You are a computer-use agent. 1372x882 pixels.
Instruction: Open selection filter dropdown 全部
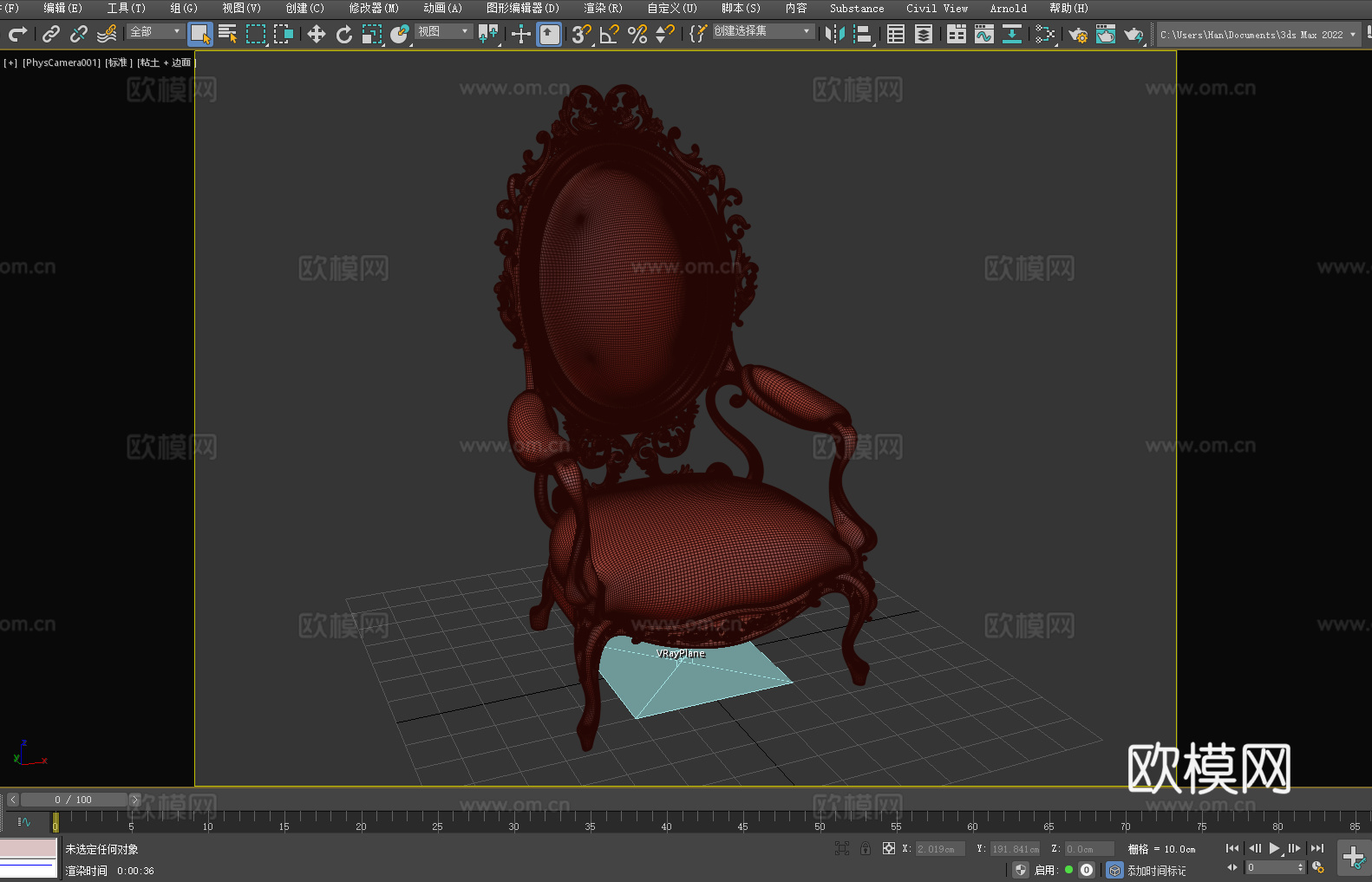coord(155,31)
